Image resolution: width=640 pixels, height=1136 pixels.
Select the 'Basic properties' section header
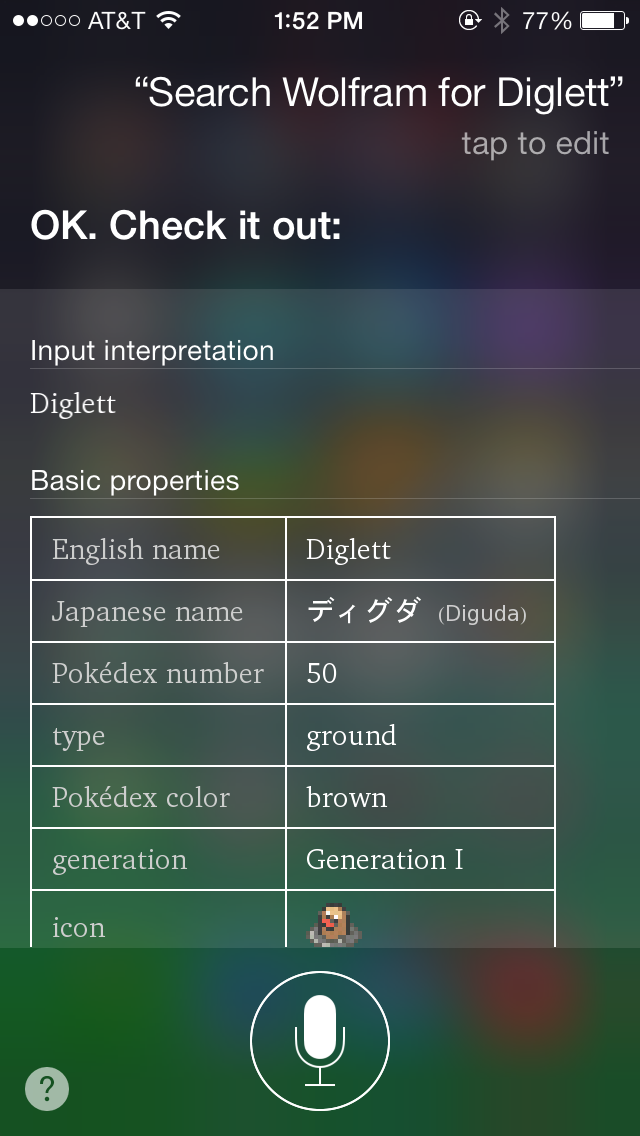click(x=135, y=481)
